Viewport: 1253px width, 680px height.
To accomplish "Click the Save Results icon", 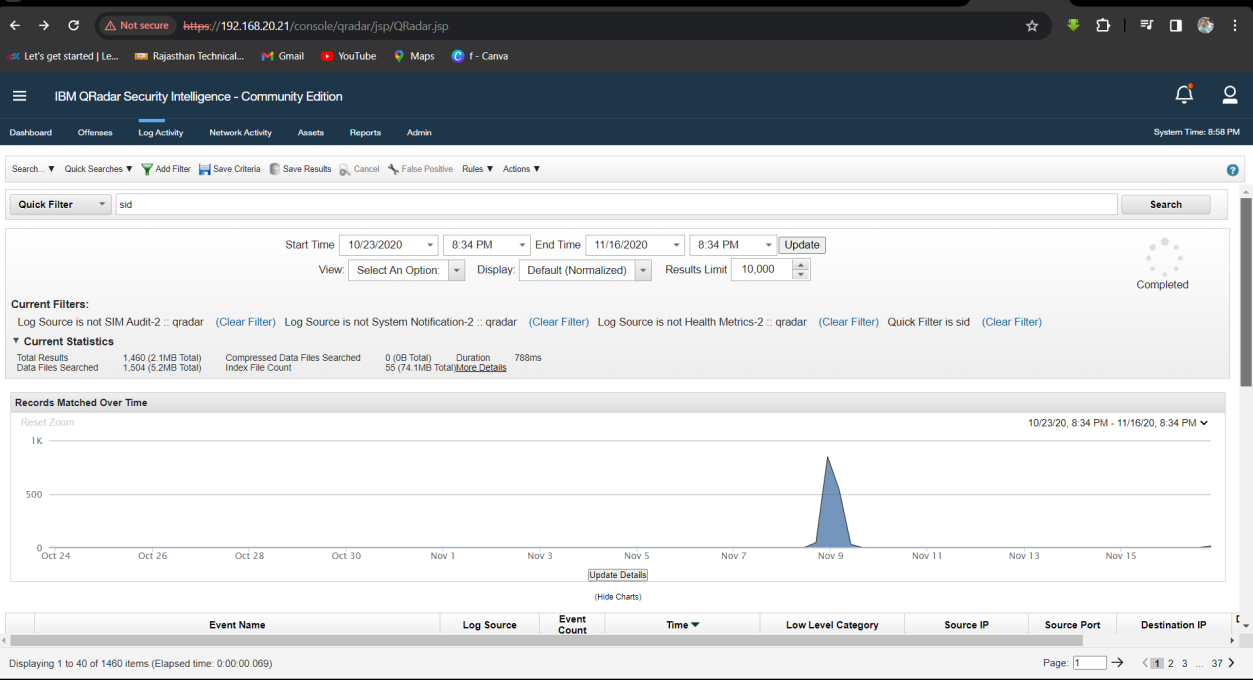I will [275, 169].
